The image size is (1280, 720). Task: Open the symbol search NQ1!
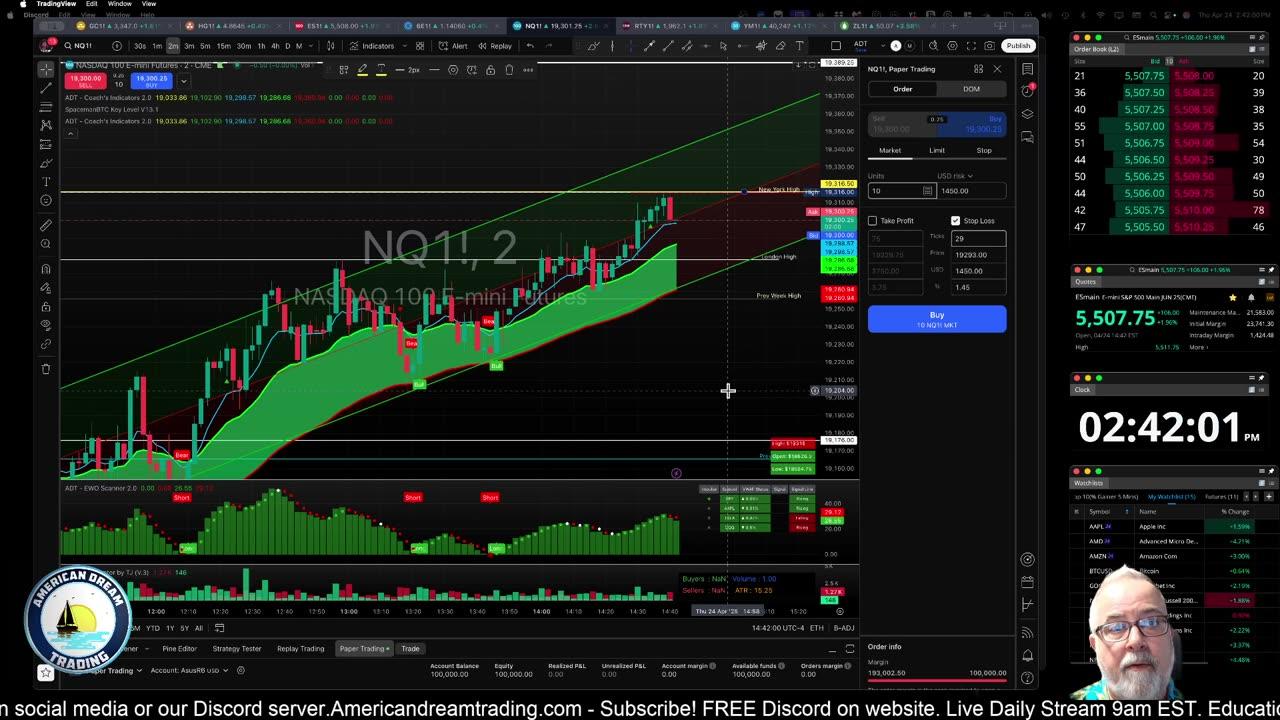point(79,46)
